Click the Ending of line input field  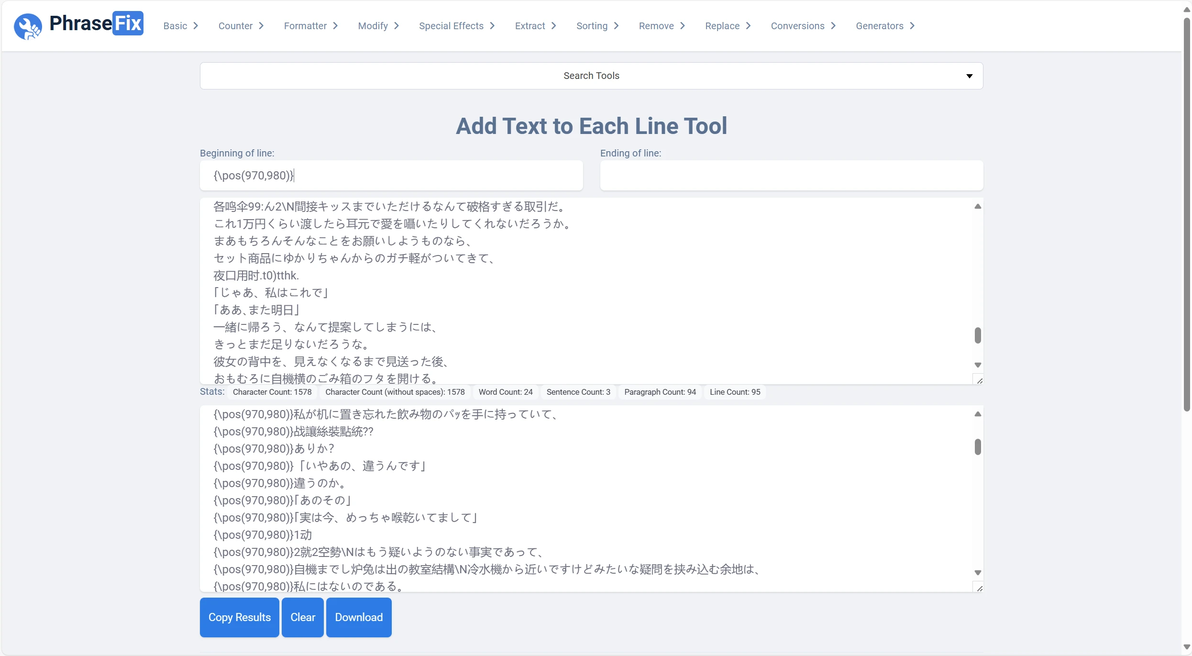[791, 176]
